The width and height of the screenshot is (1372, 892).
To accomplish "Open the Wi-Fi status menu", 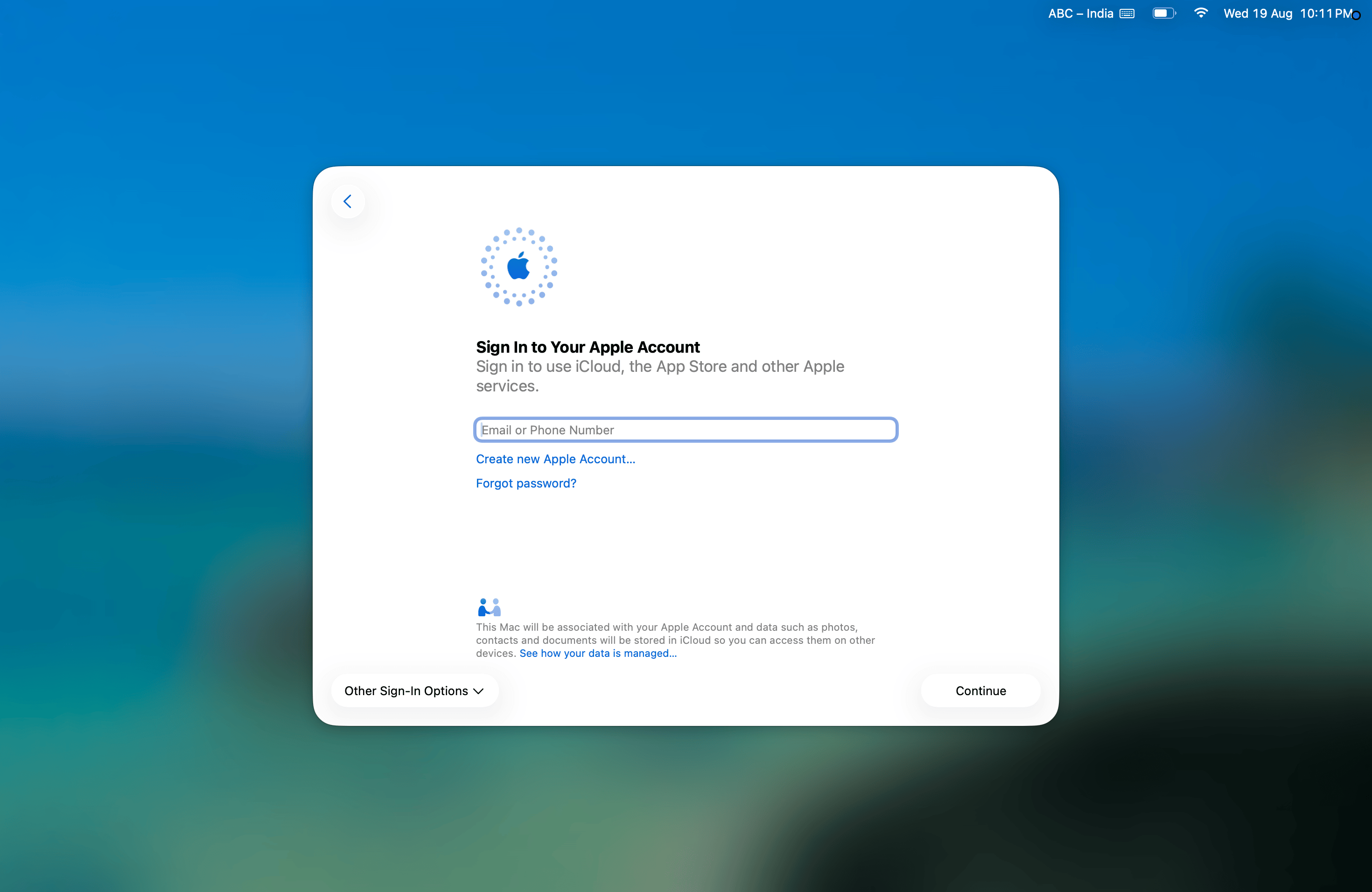I will [1201, 13].
